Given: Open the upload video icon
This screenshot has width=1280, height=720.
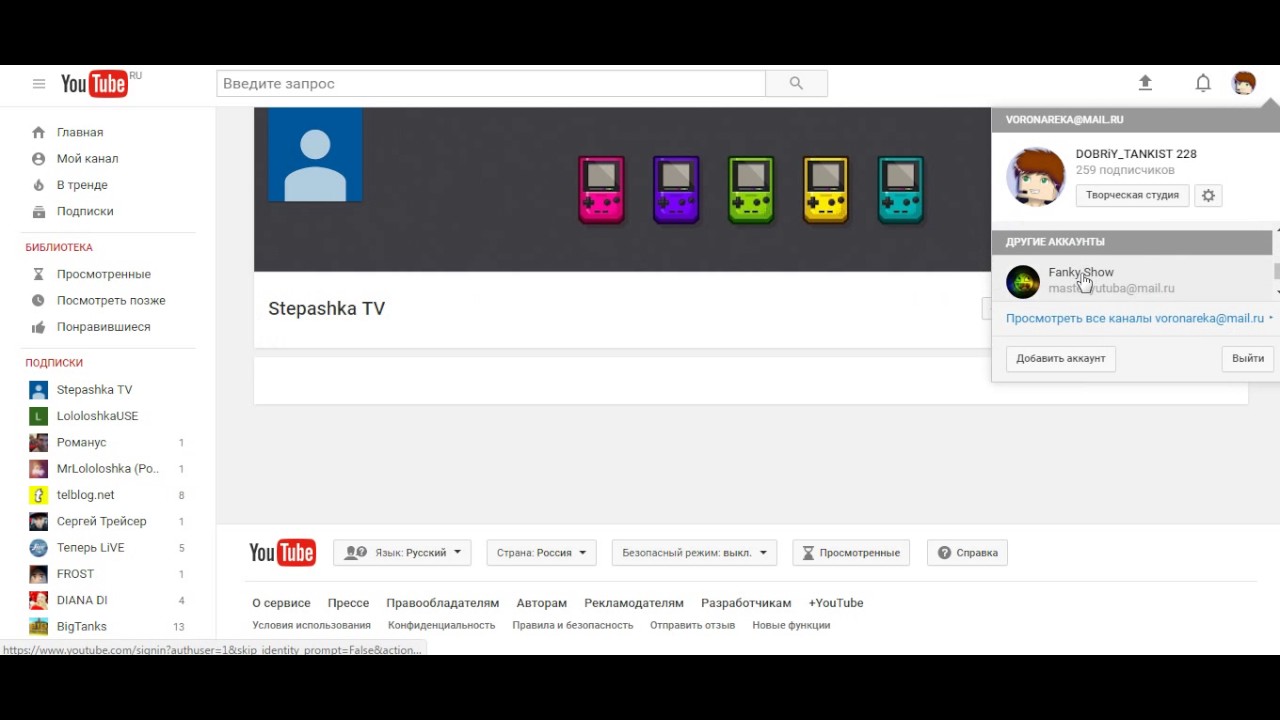Looking at the screenshot, I should click(x=1146, y=83).
